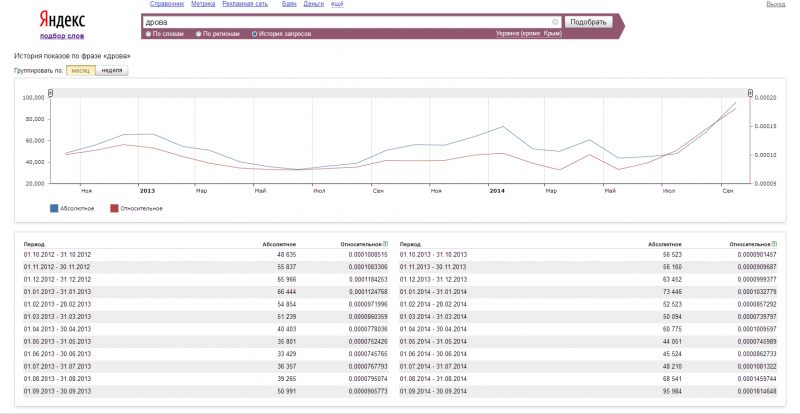Image resolution: width=800 pixels, height=414 pixels.
Task: Select the По словам radio button
Action: tap(148, 34)
